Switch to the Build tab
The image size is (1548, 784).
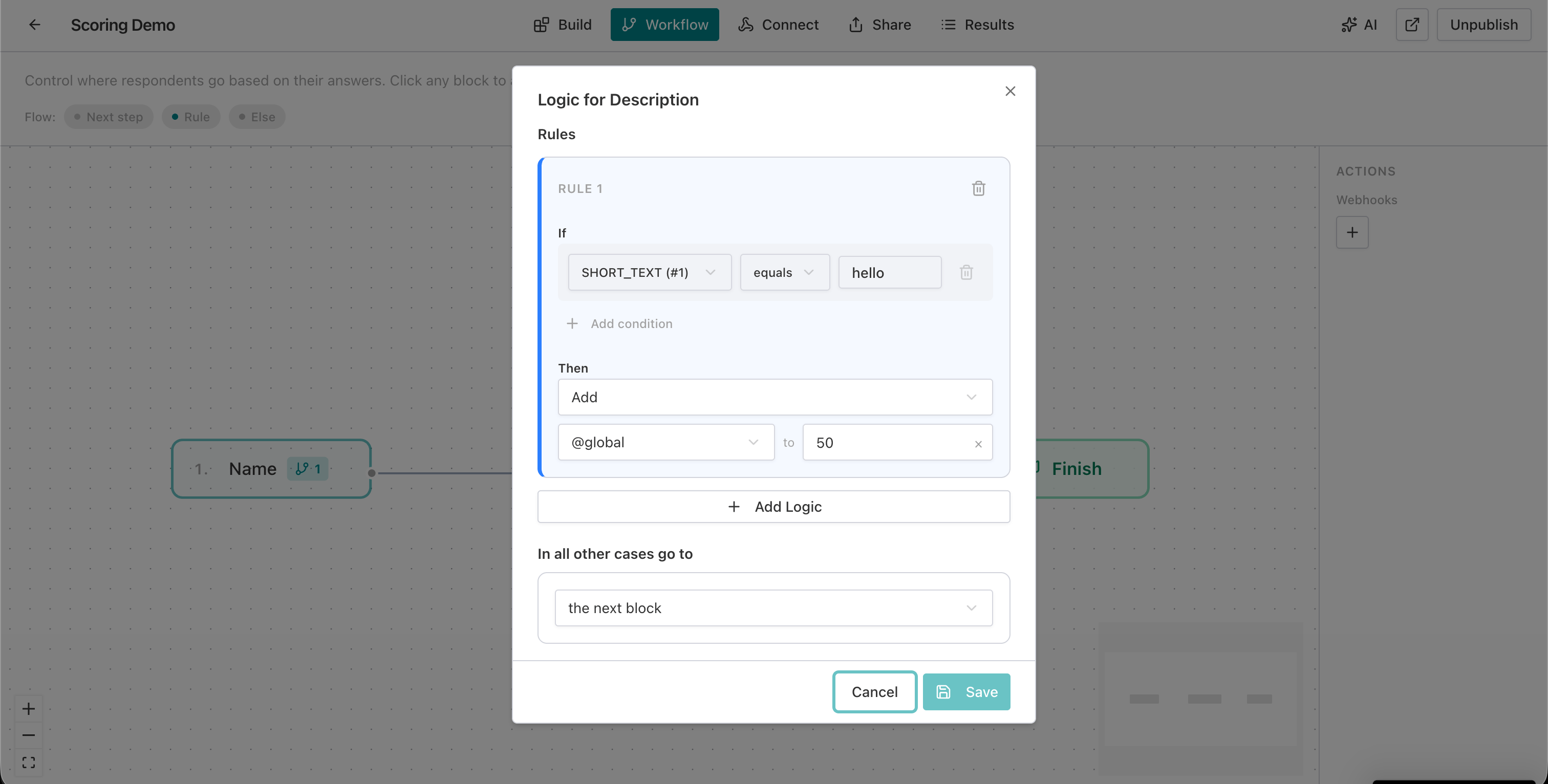coord(563,25)
